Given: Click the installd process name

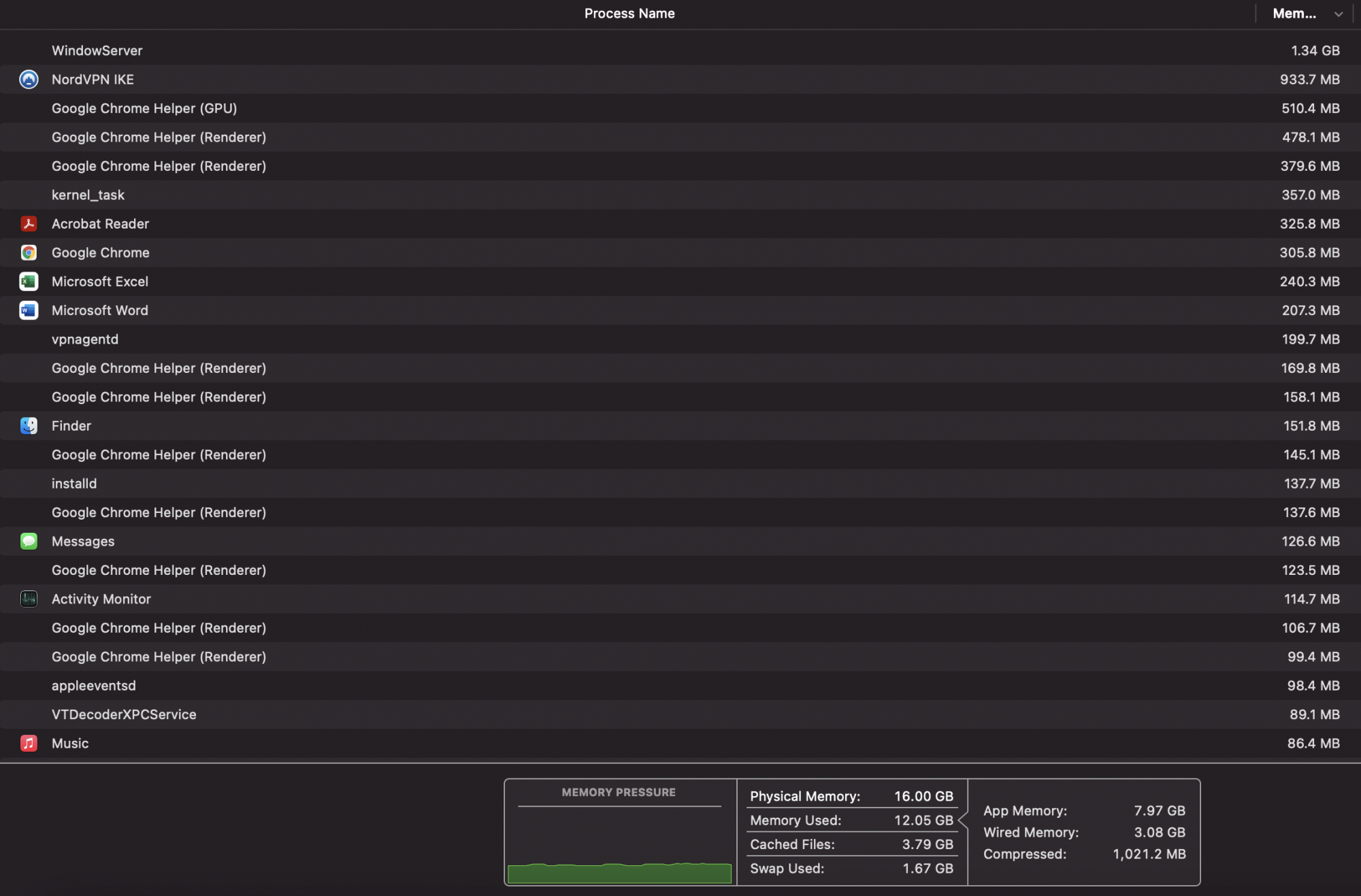Looking at the screenshot, I should pyautogui.click(x=74, y=484).
